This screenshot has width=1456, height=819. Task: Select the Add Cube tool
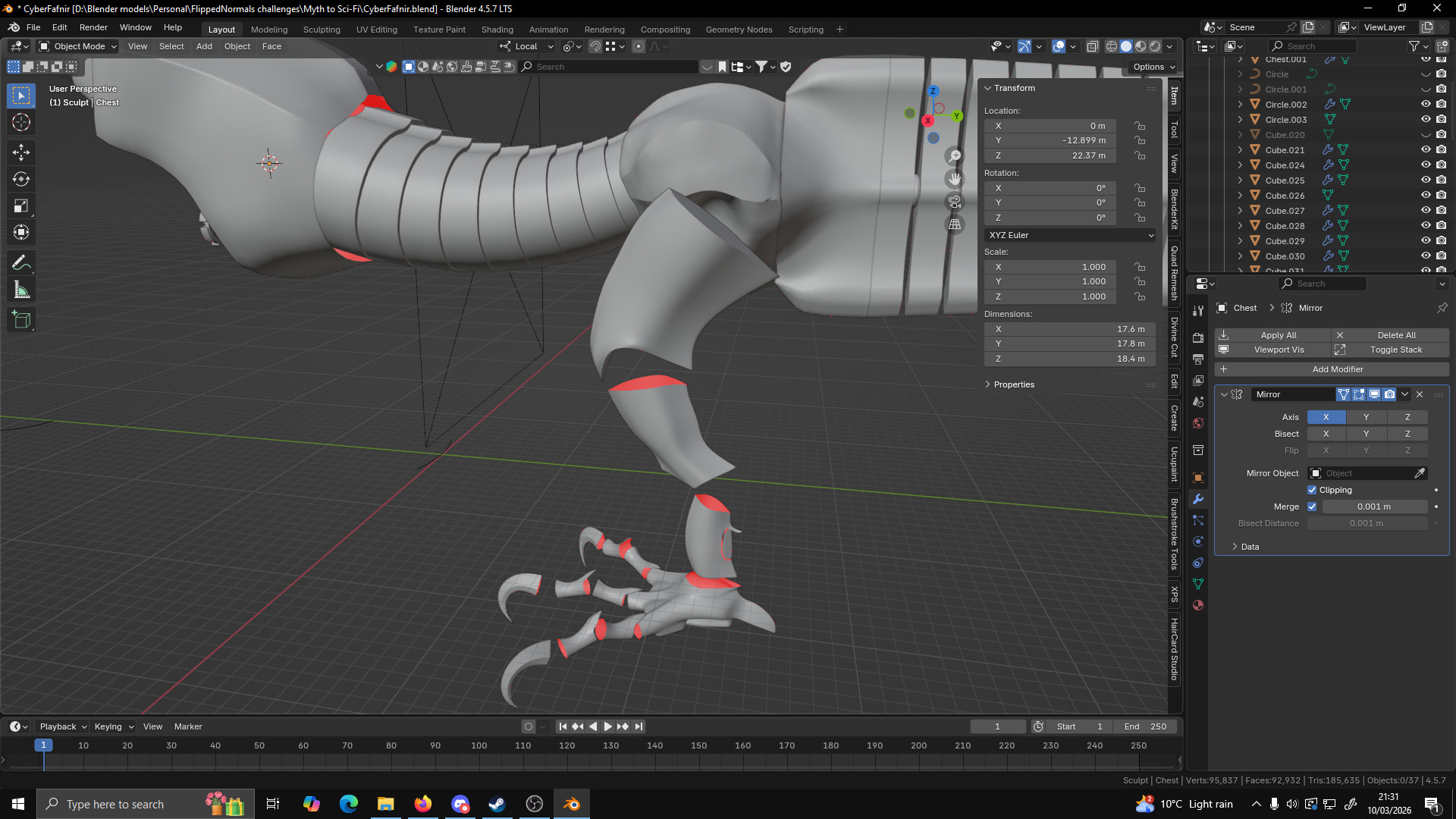click(x=21, y=320)
